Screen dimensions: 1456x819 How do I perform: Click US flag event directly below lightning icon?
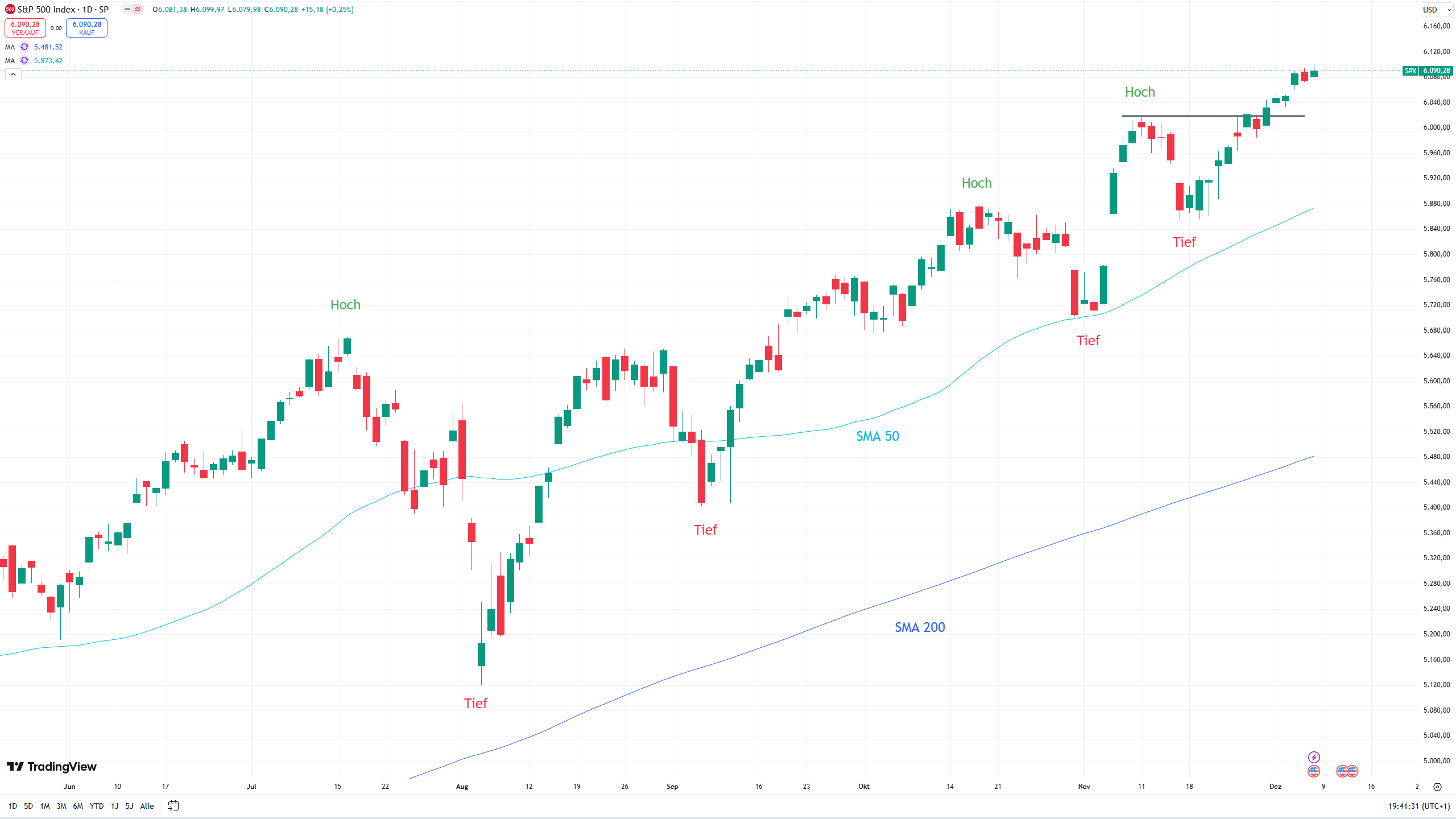(x=1314, y=771)
